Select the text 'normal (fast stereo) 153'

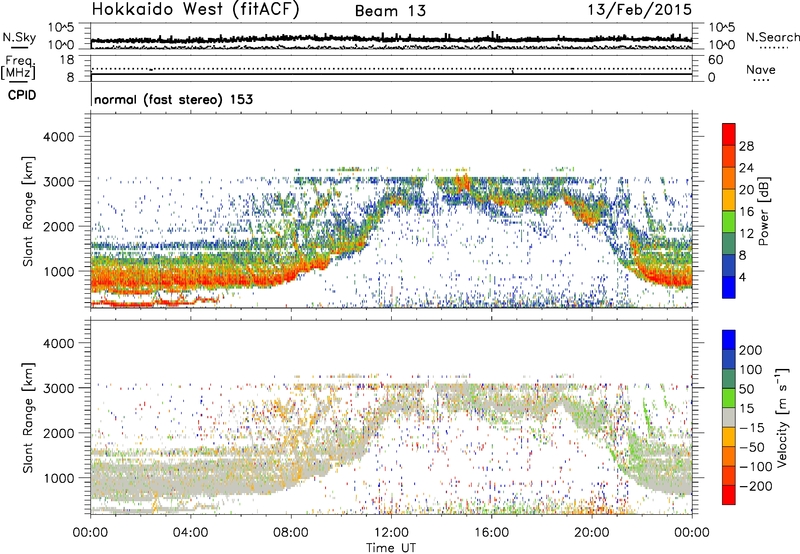click(x=173, y=99)
